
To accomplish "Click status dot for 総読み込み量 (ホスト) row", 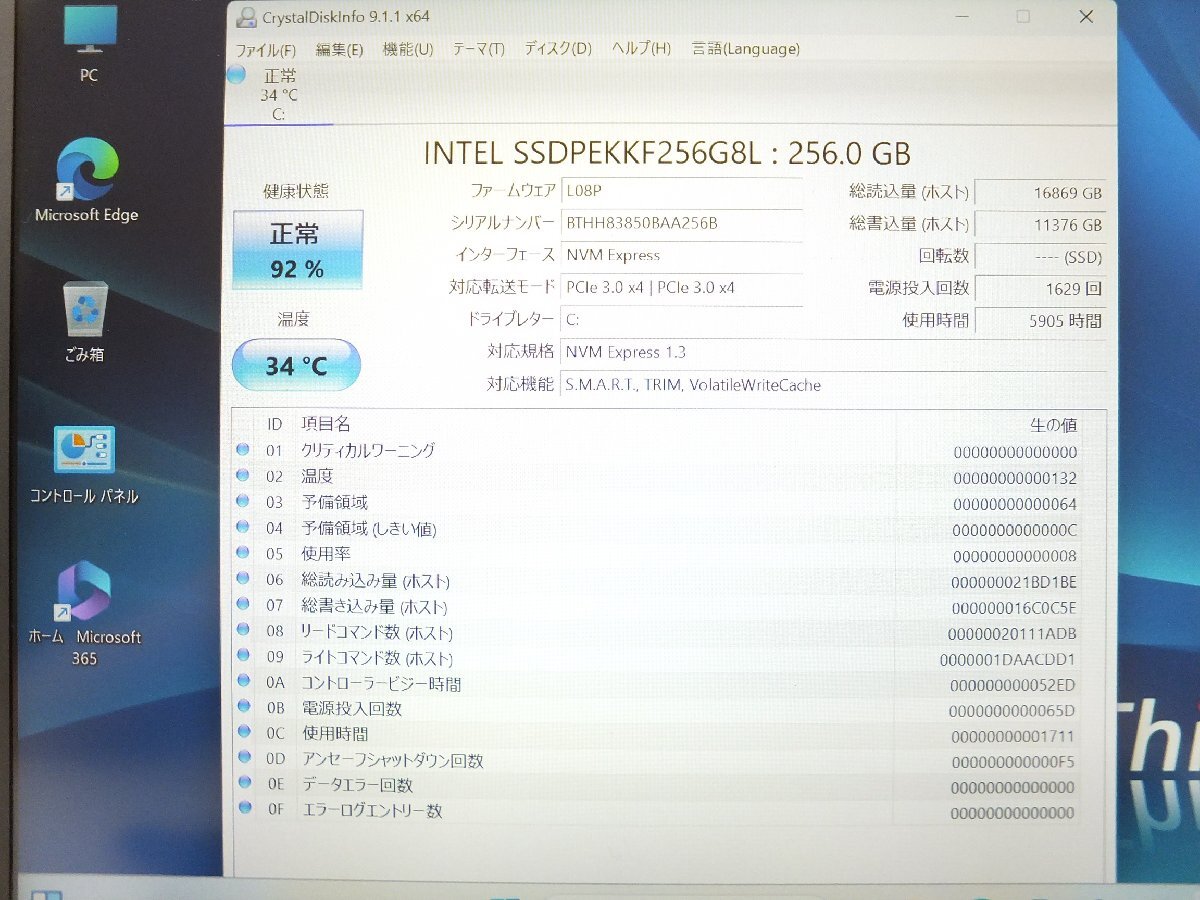I will (242, 579).
